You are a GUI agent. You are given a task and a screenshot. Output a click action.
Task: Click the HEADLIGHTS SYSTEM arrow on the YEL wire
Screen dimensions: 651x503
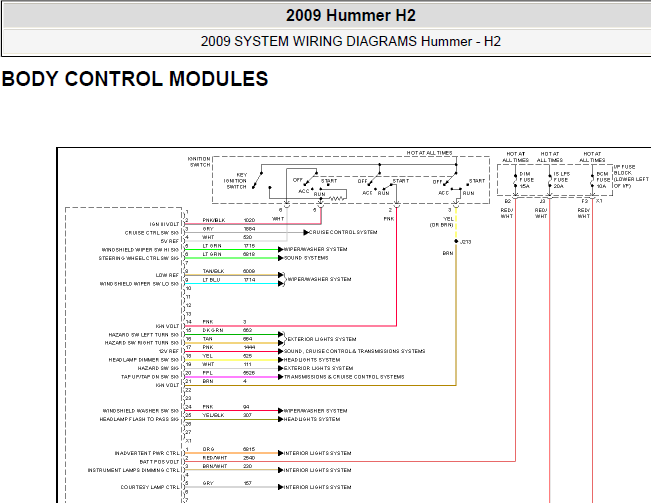[x=309, y=360]
